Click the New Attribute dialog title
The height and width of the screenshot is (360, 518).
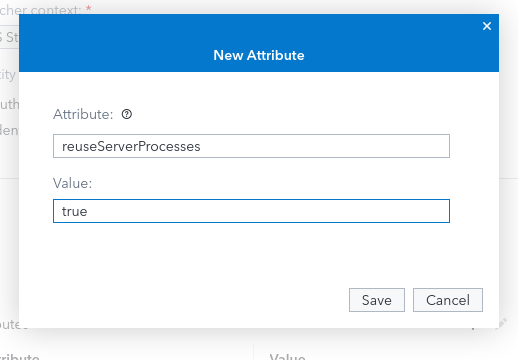(259, 55)
